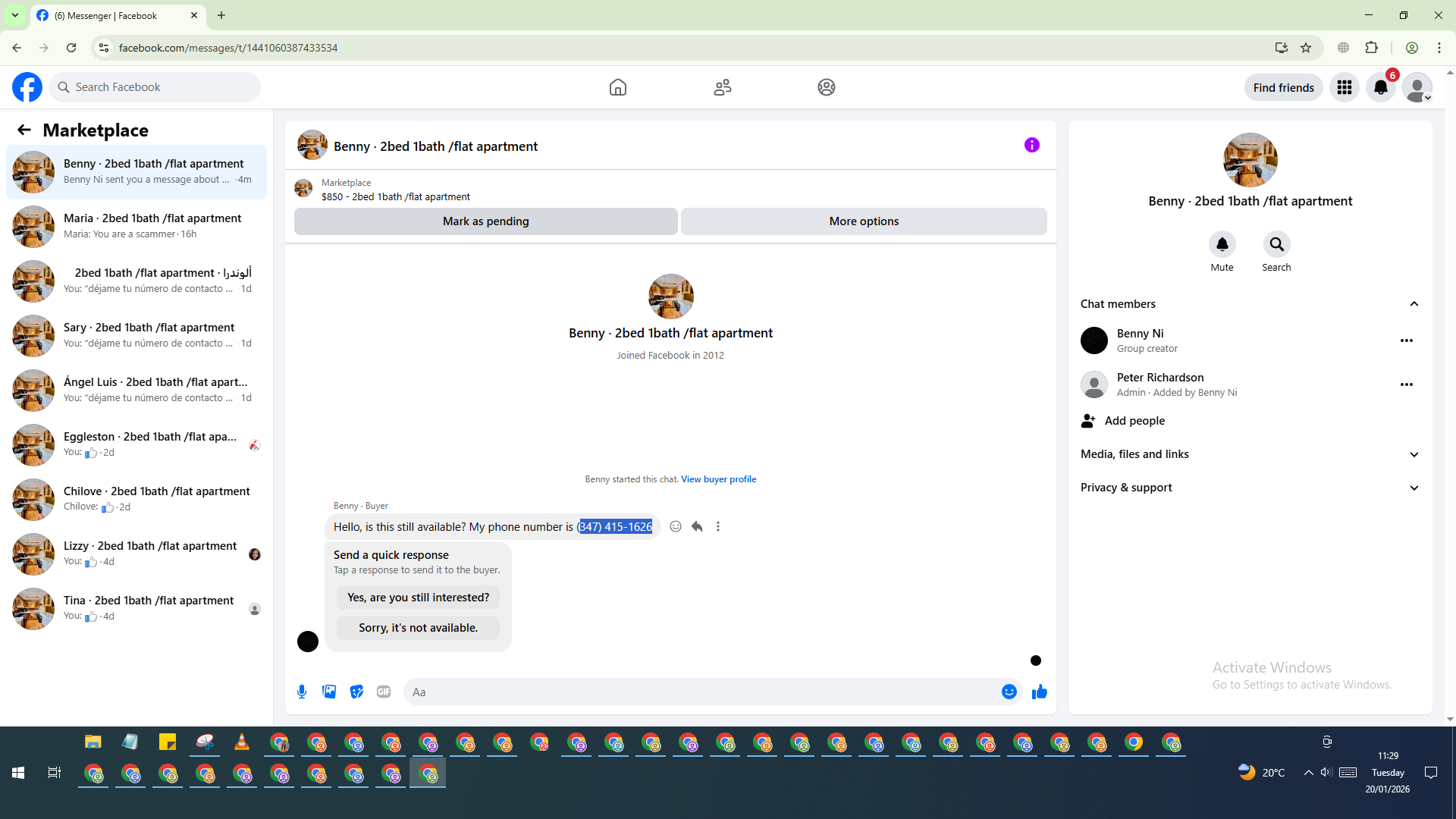
Task: Send a voice clip with microphone
Action: point(302,692)
